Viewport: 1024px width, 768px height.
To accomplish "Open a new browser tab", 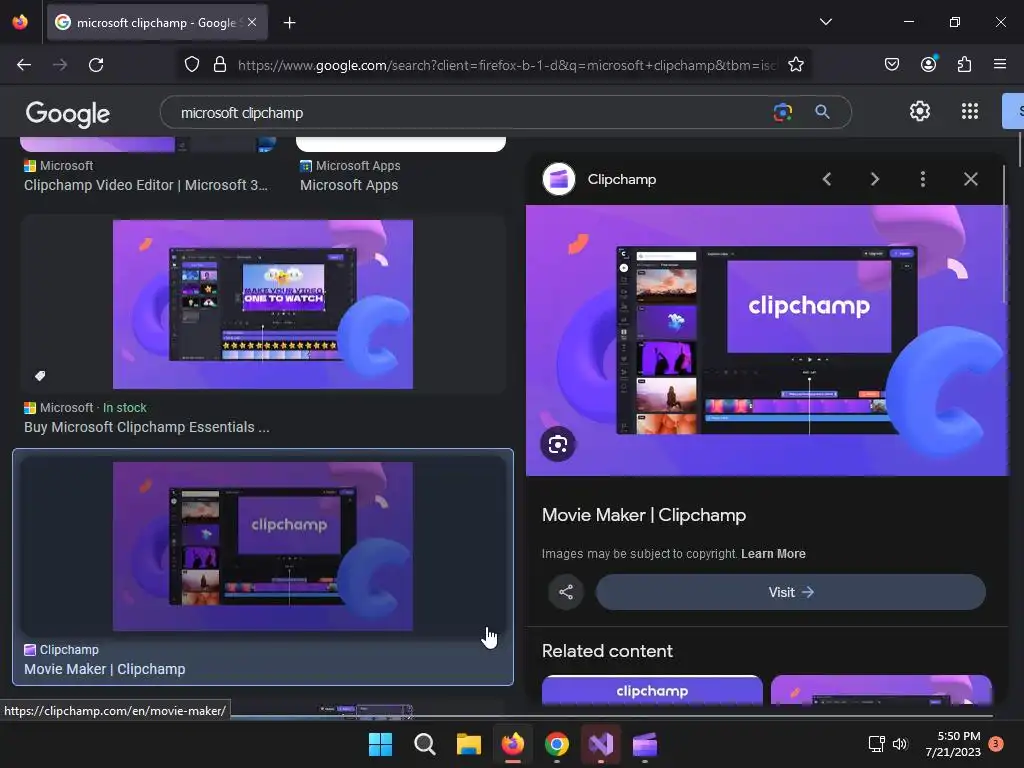I will pyautogui.click(x=289, y=23).
